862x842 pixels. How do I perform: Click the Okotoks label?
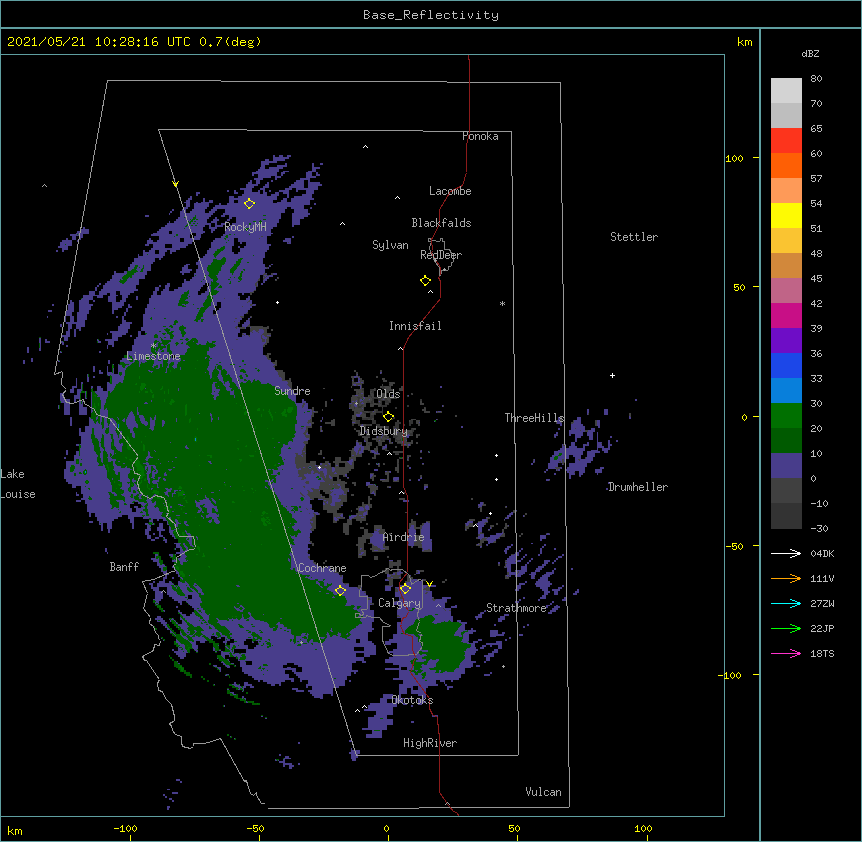(x=412, y=700)
